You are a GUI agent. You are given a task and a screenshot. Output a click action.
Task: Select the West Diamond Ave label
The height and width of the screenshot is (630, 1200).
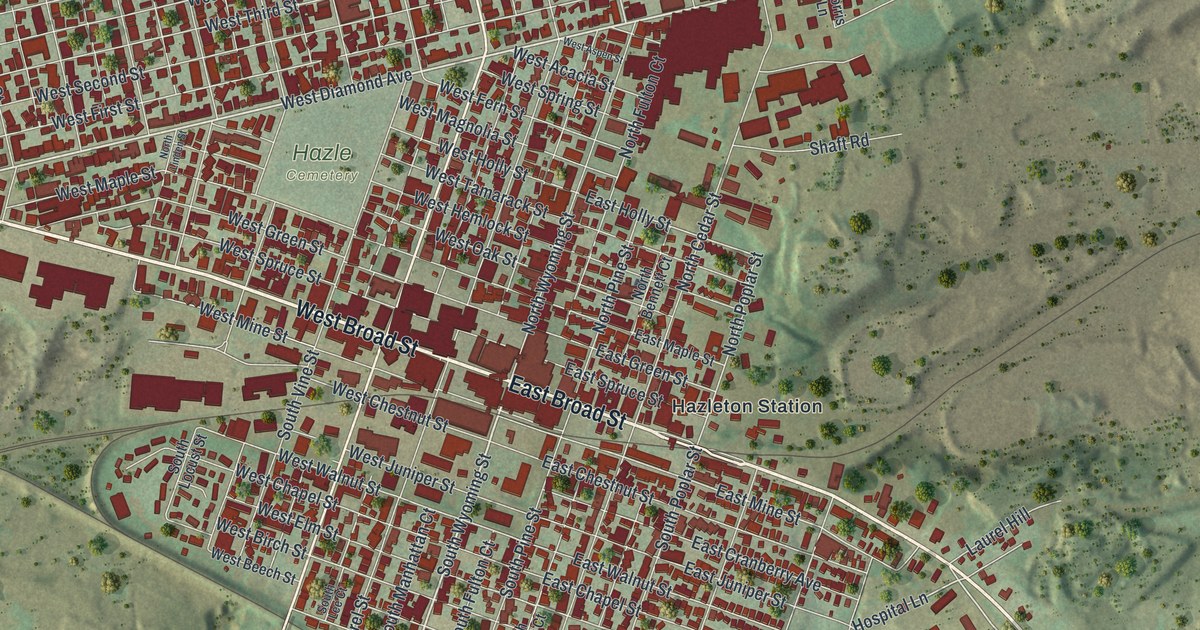pos(347,89)
